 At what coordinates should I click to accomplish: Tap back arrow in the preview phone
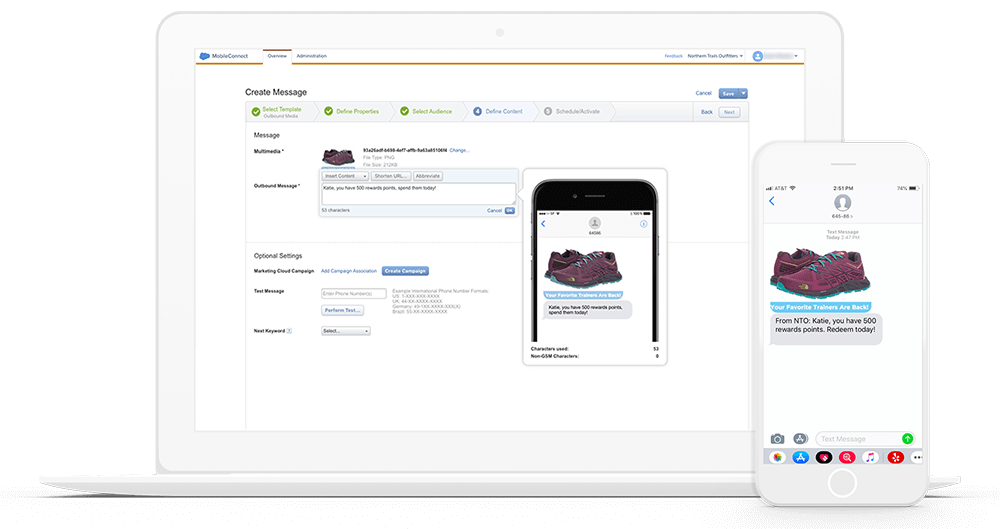pyautogui.click(x=543, y=223)
